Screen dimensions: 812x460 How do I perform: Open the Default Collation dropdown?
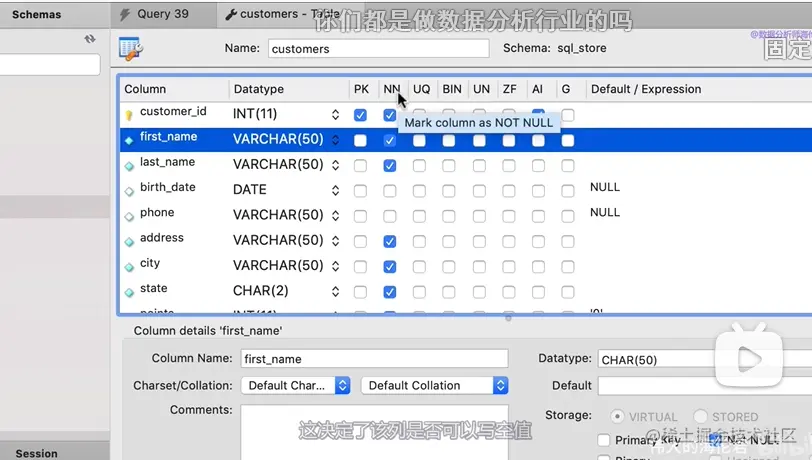434,385
